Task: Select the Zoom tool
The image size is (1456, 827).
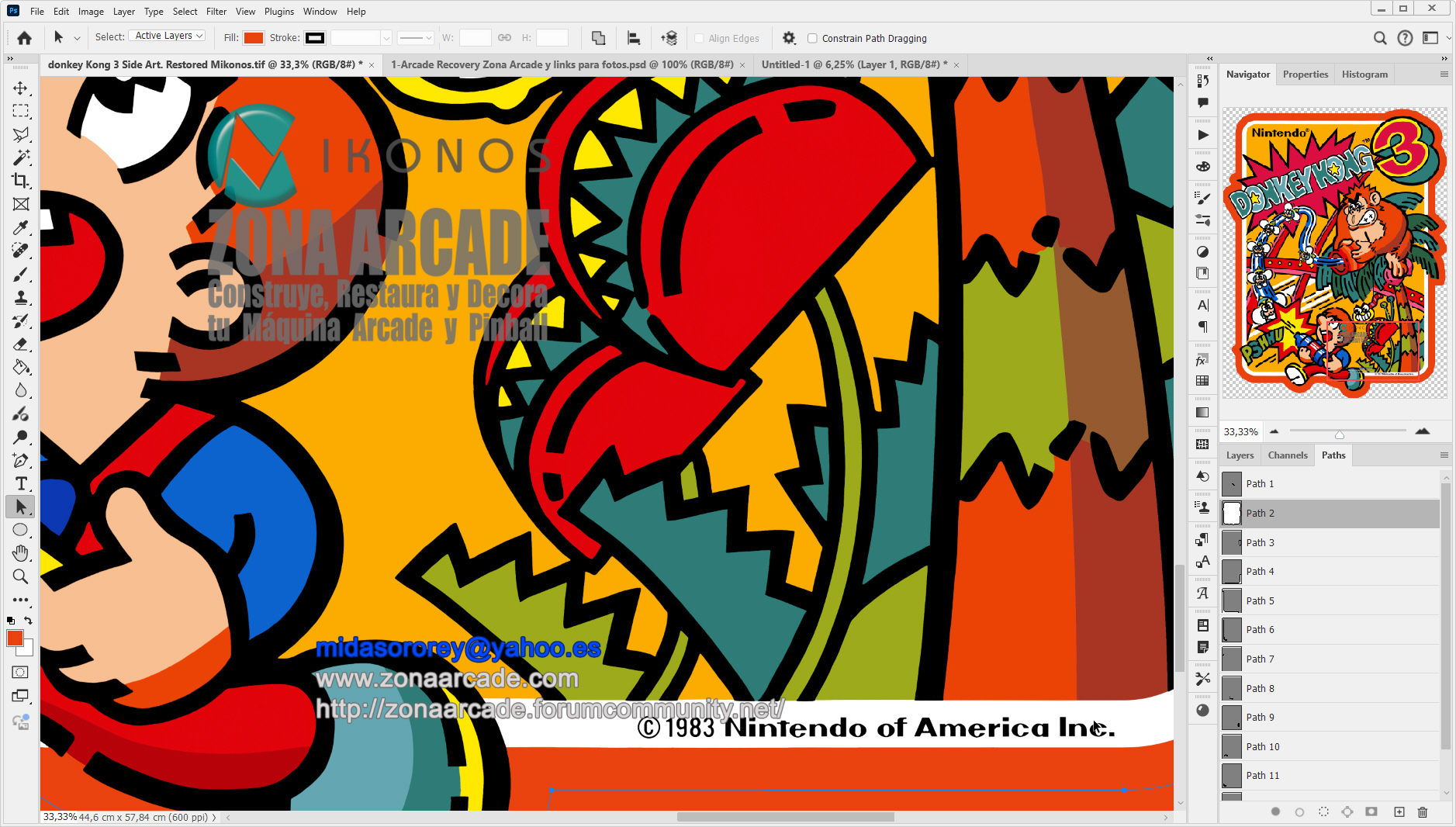Action: 21,576
